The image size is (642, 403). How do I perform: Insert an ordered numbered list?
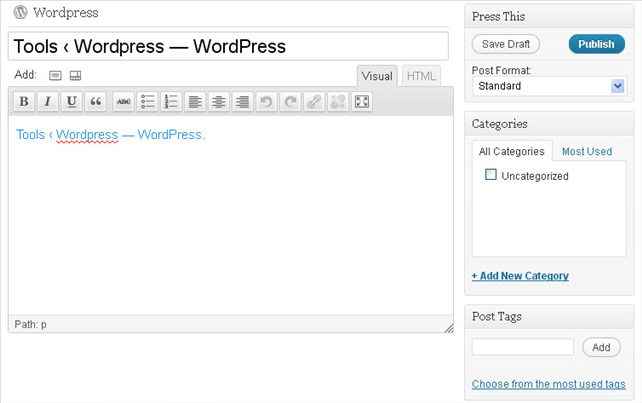(x=171, y=101)
